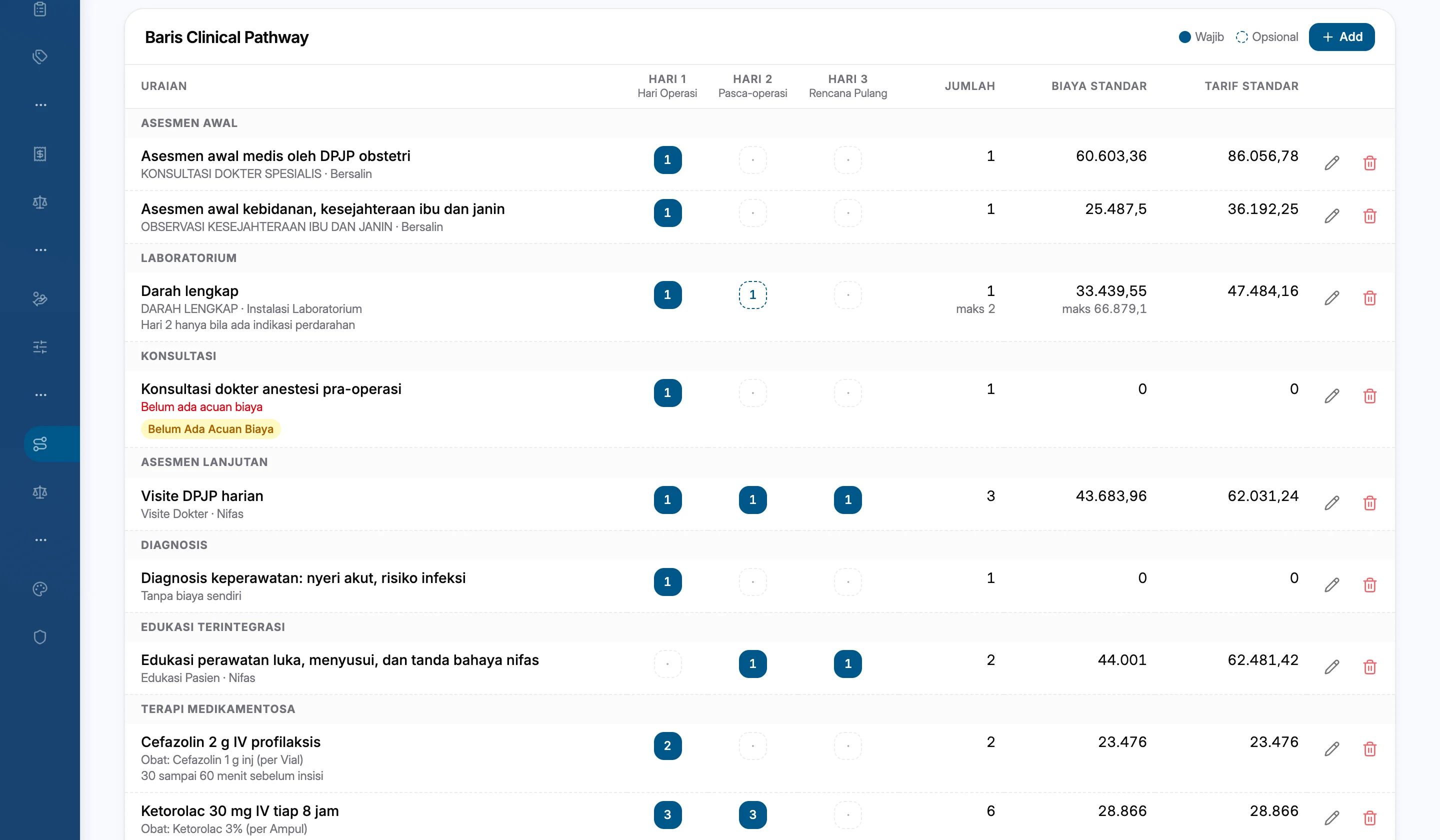The width and height of the screenshot is (1440, 840).
Task: Toggle Hari 1 badge for Cefazolin 2 g
Action: point(667,746)
